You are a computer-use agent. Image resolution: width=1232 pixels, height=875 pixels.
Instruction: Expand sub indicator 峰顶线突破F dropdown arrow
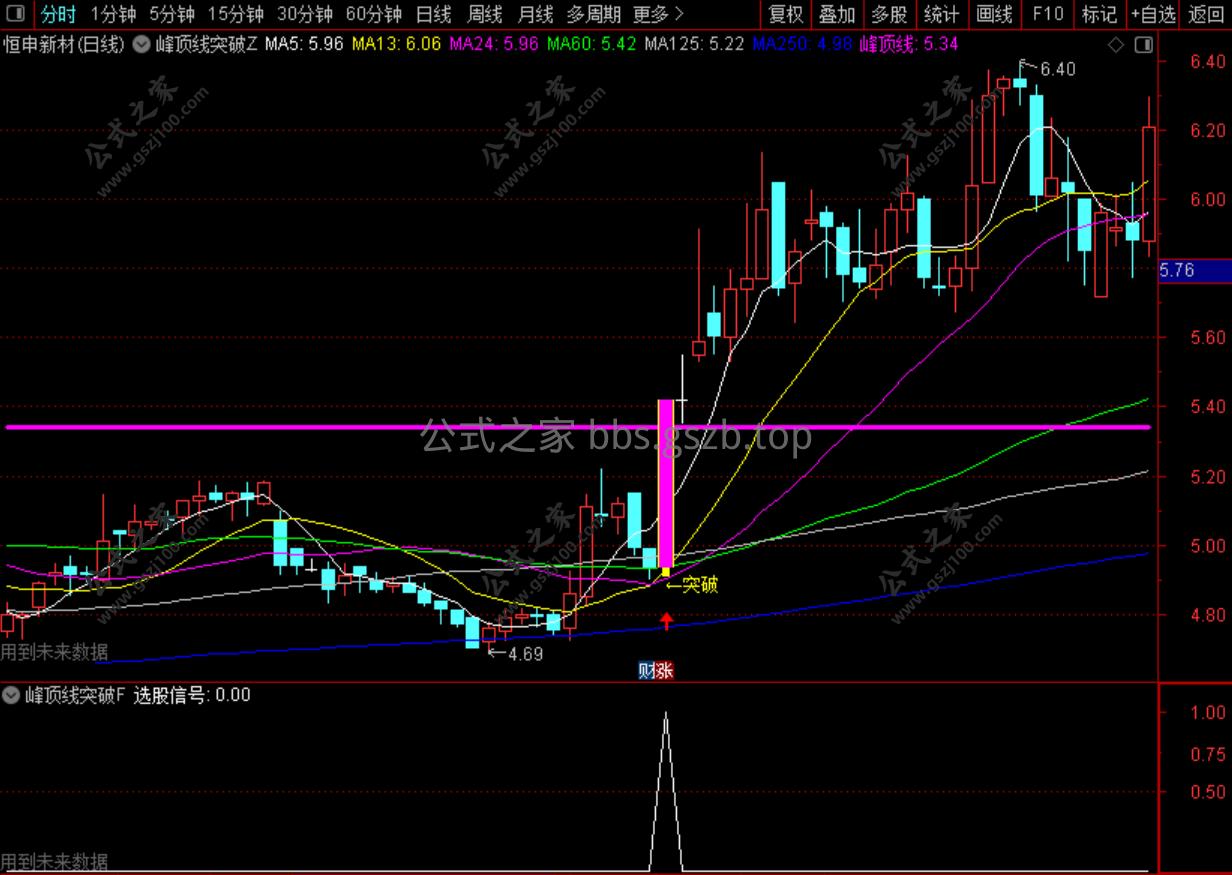click(x=12, y=694)
